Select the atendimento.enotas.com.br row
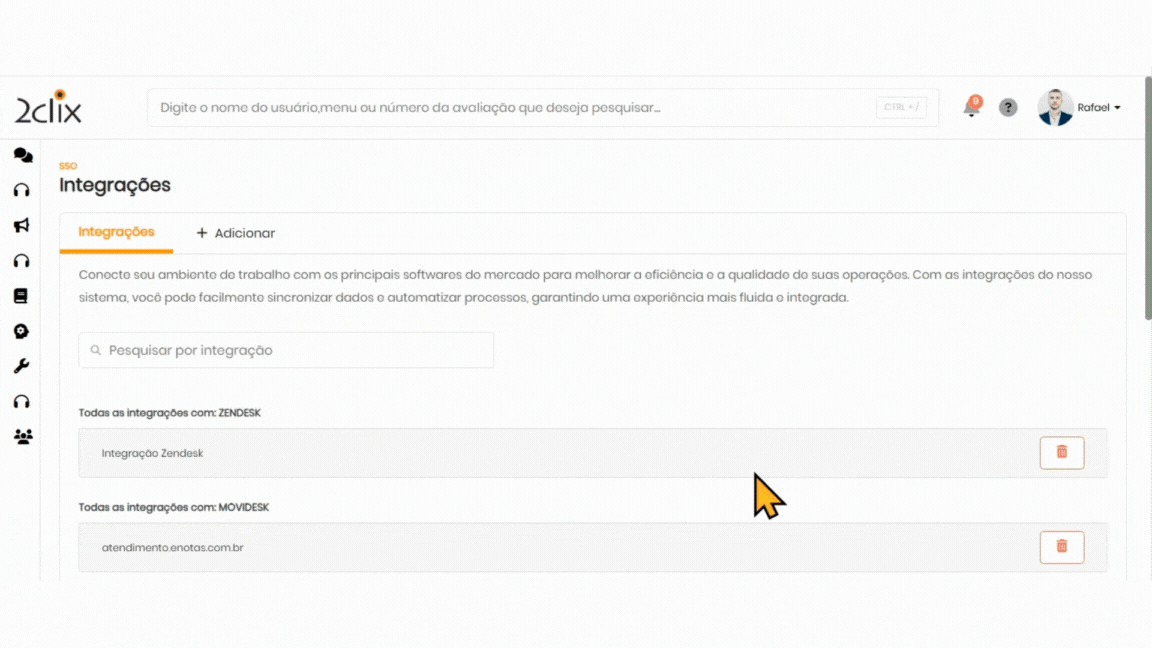The height and width of the screenshot is (648, 1152). (x=500, y=547)
